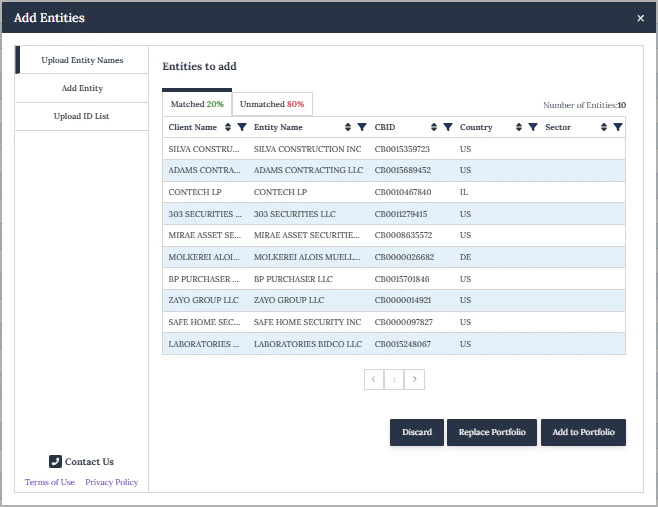Select the Matched 20% tab
The height and width of the screenshot is (507, 658).
197,104
